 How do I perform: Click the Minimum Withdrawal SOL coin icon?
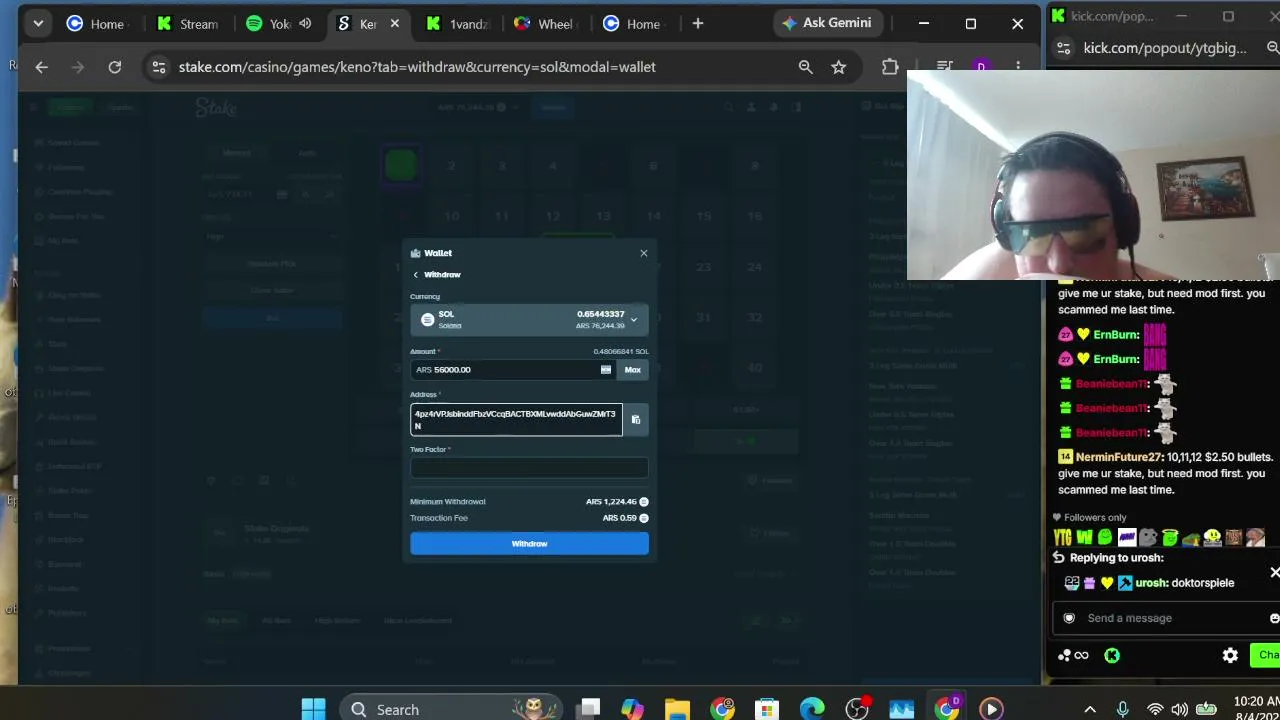pyautogui.click(x=644, y=502)
